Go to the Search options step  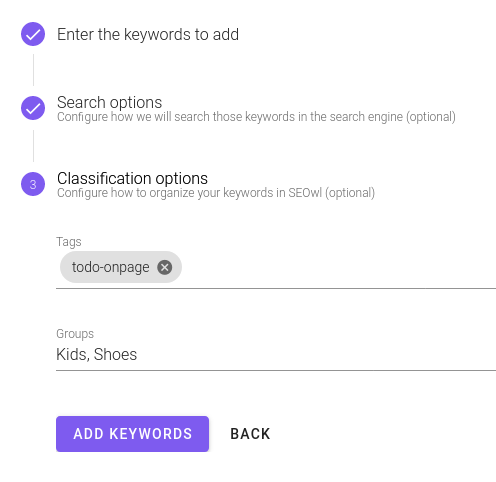[x=109, y=102]
